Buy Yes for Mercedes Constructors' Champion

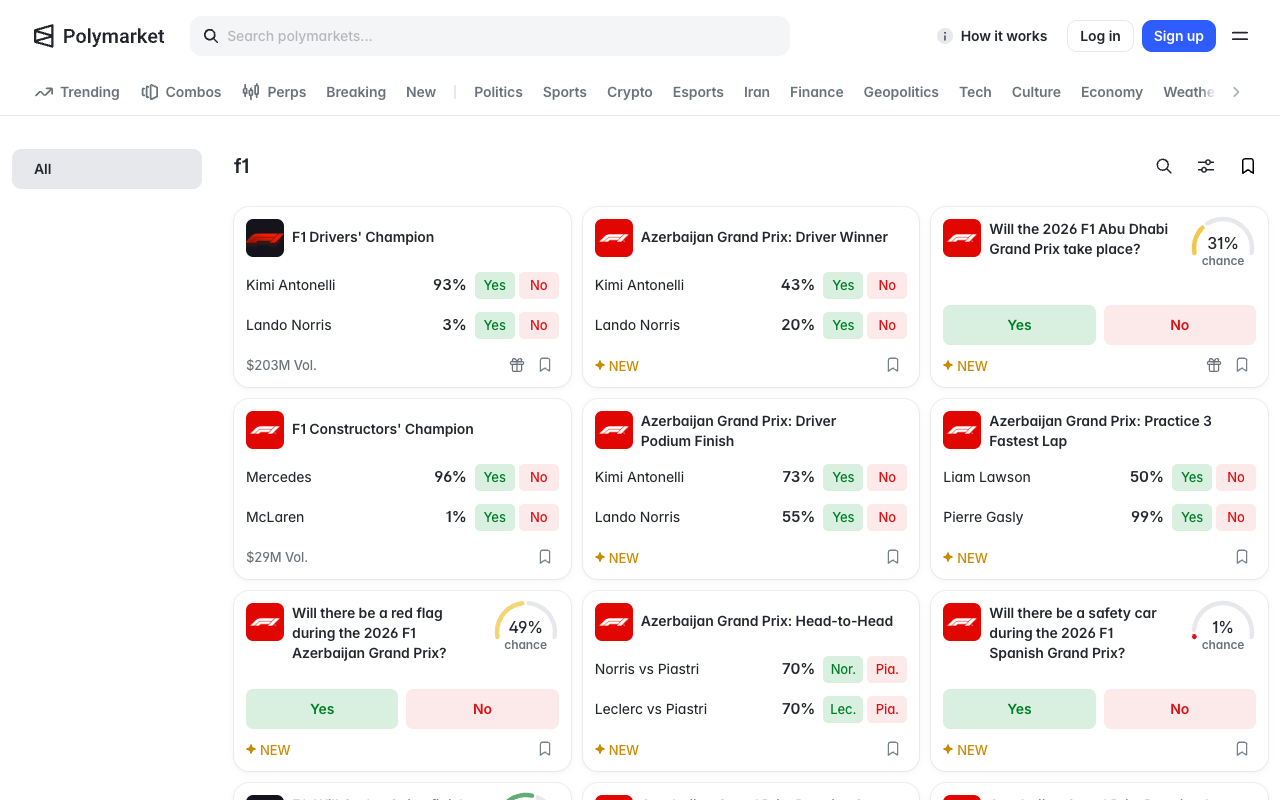coord(495,477)
